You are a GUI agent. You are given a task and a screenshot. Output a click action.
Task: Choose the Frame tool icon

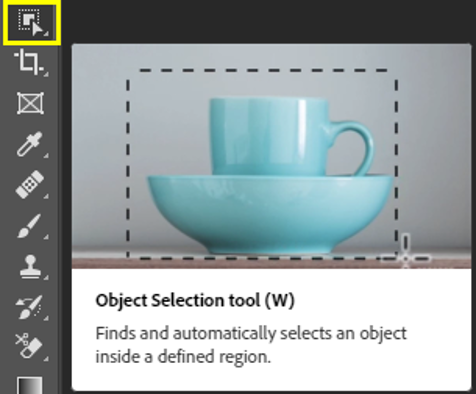click(30, 103)
